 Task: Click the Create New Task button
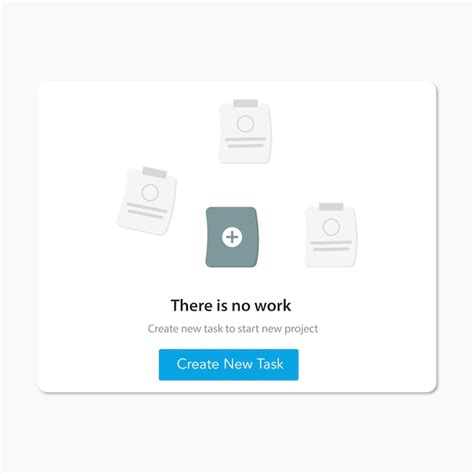(x=228, y=364)
